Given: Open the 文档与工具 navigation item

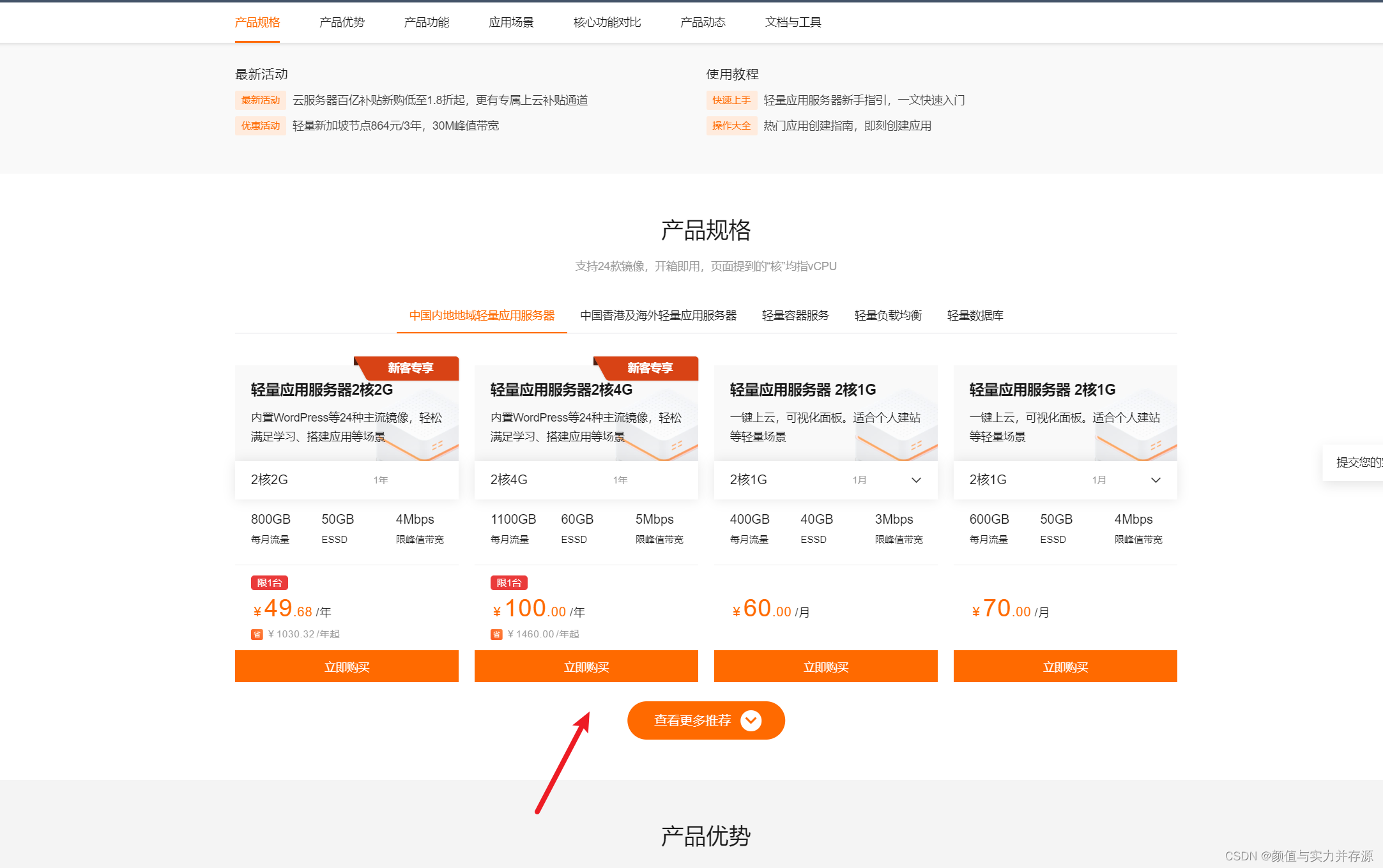Looking at the screenshot, I should click(792, 21).
